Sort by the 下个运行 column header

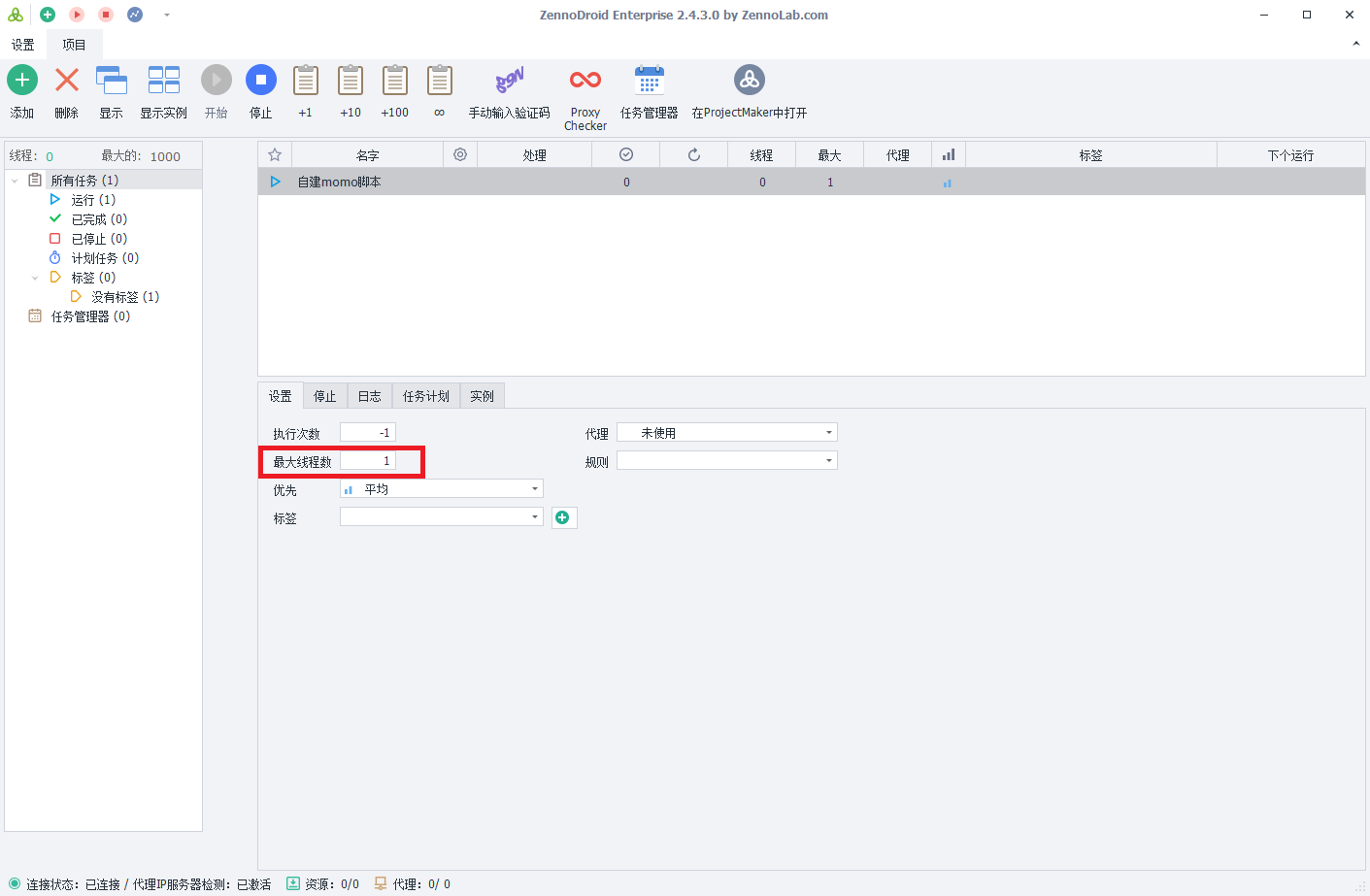[x=1291, y=155]
